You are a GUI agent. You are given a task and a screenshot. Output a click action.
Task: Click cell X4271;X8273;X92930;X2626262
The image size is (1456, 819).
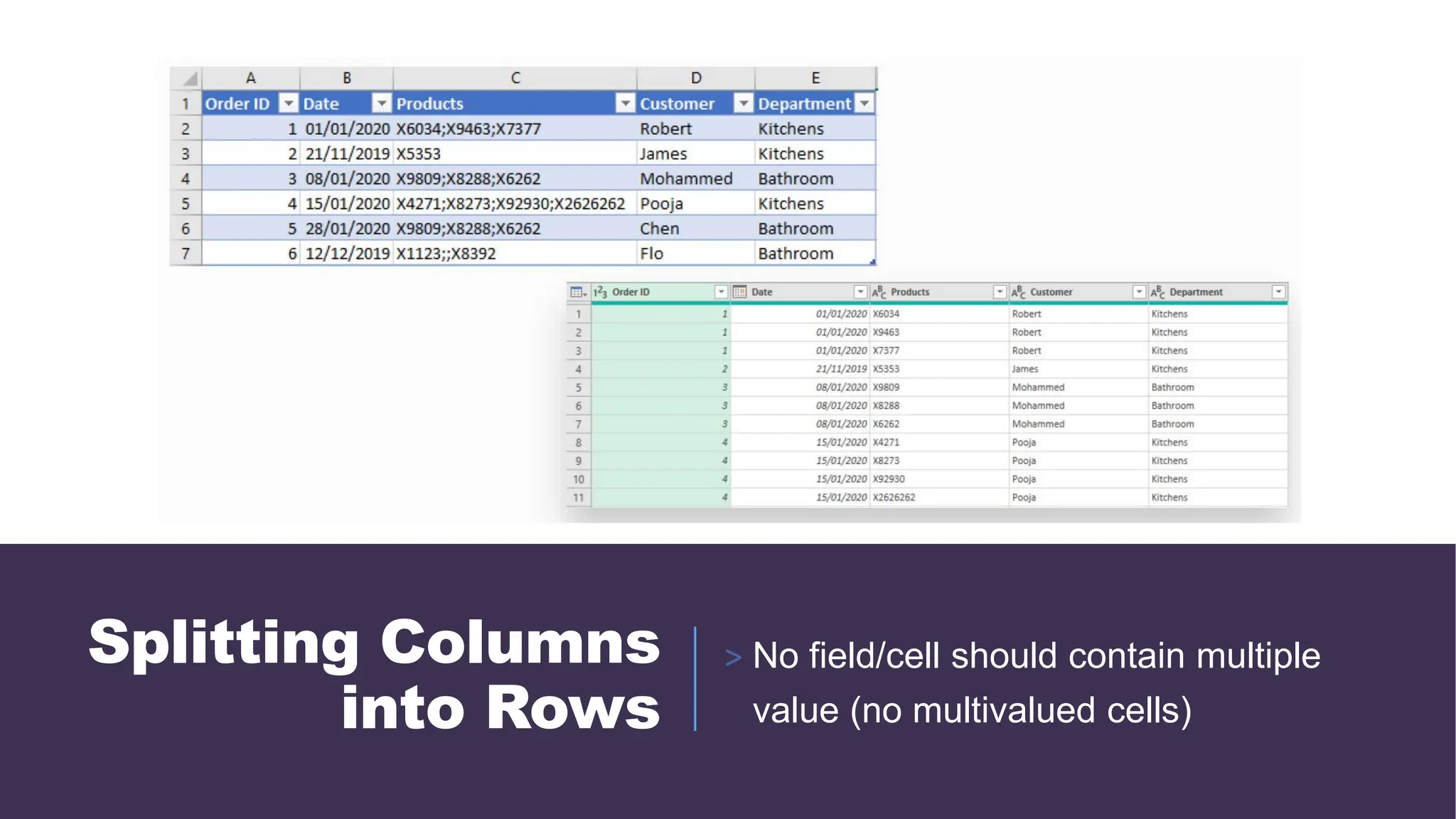coord(515,203)
